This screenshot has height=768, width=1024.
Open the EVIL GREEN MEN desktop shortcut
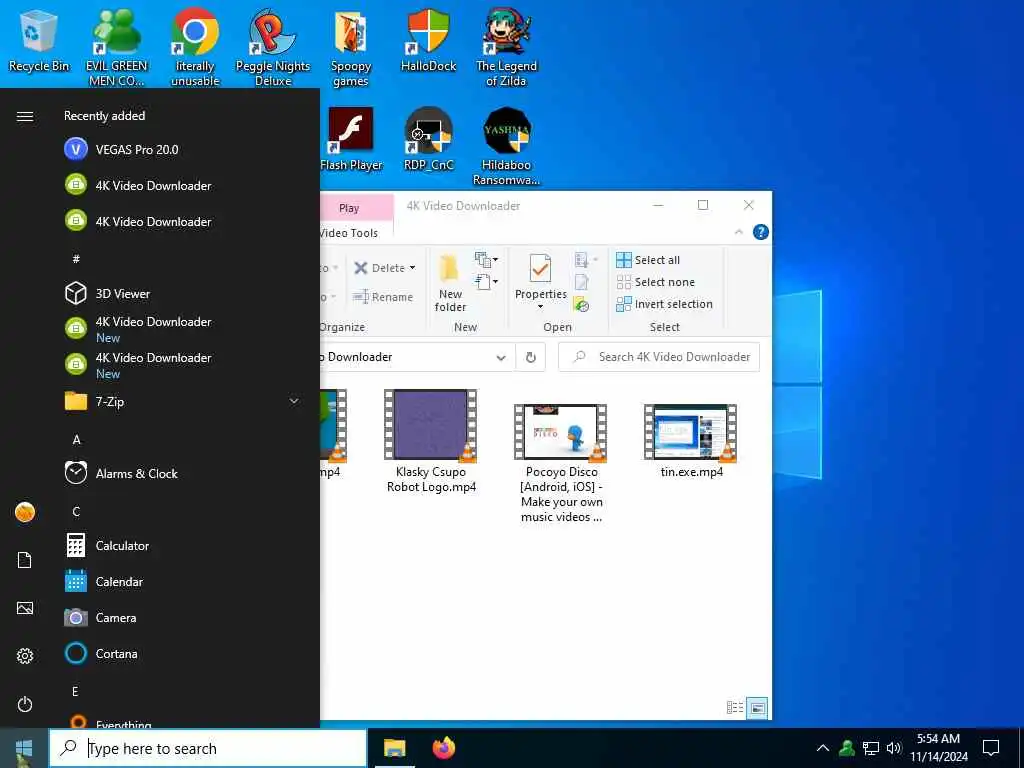coord(116,48)
